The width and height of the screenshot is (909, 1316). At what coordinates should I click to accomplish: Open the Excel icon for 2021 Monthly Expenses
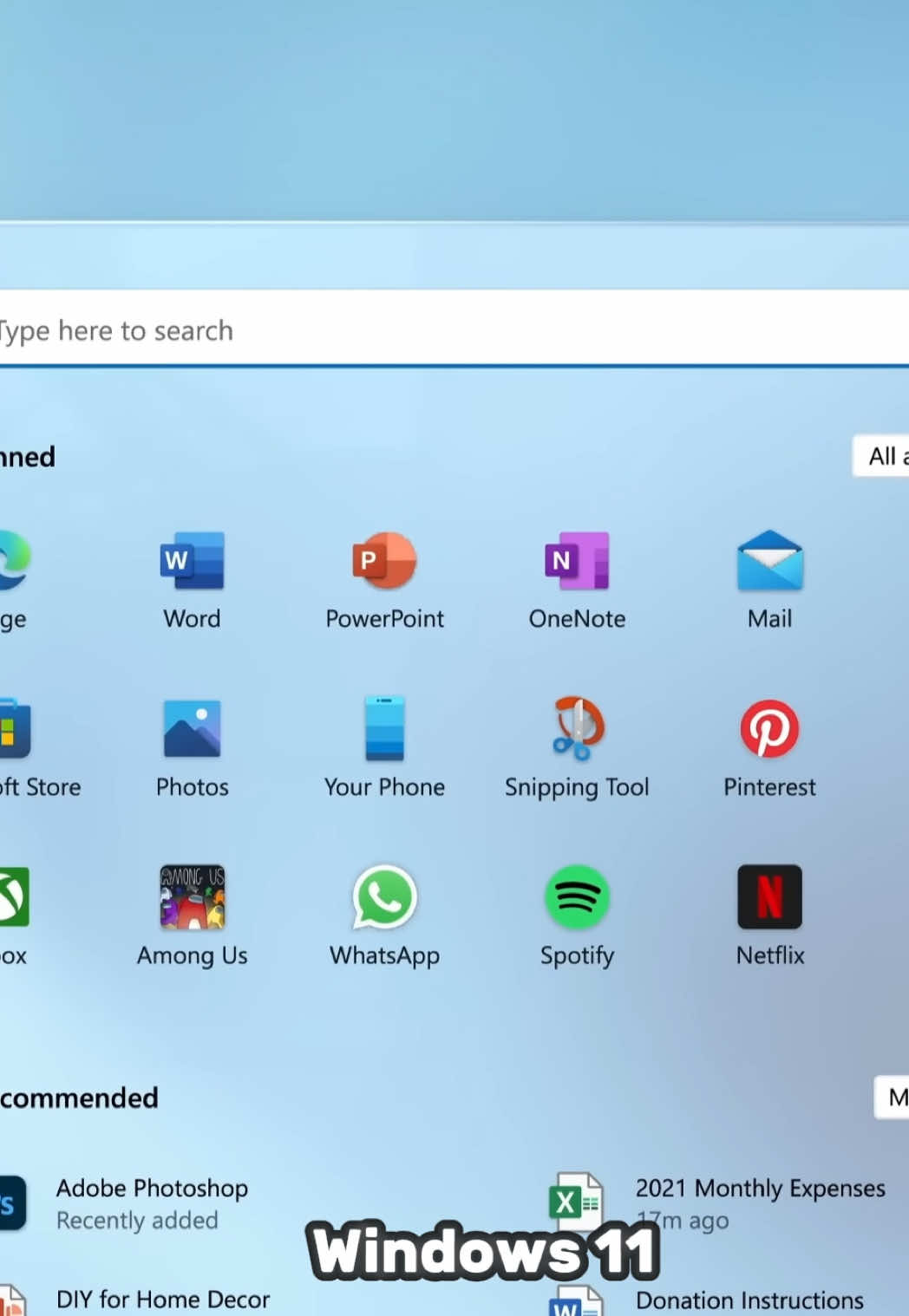pyautogui.click(x=575, y=1202)
